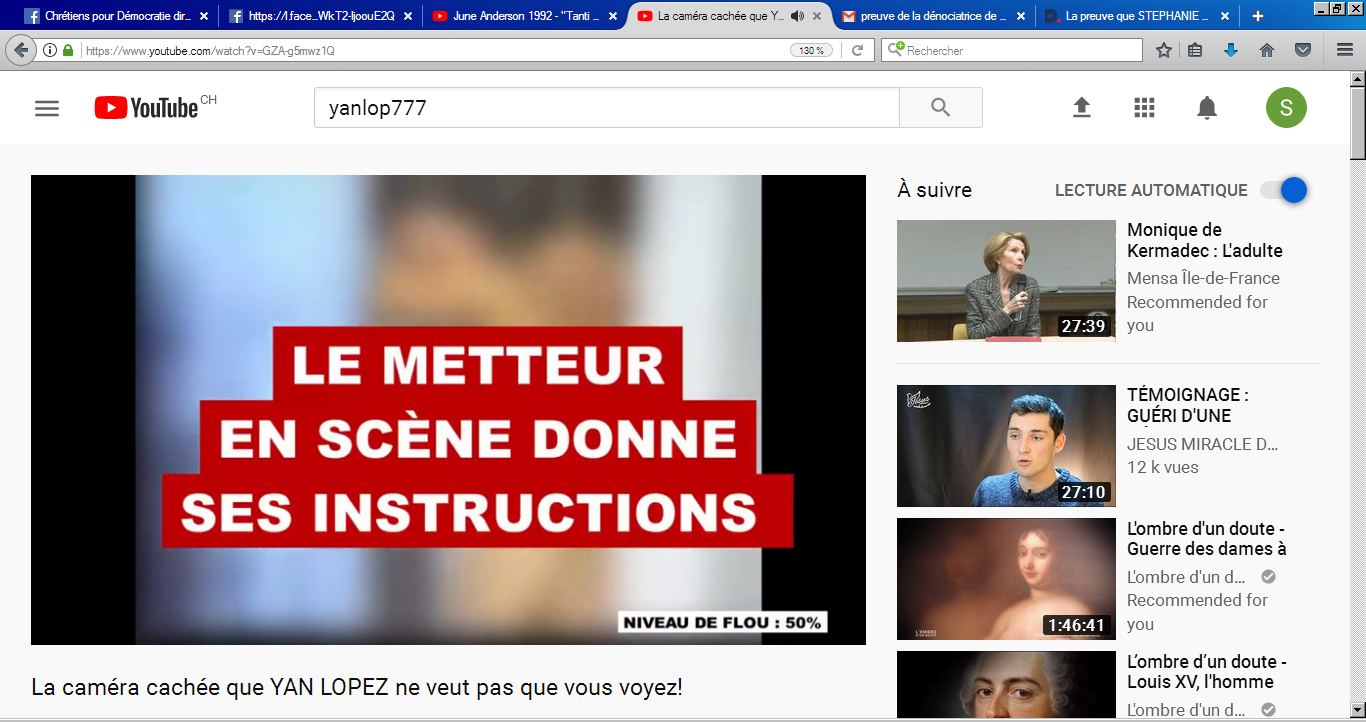Image resolution: width=1366 pixels, height=722 pixels.
Task: Open the notifications bell
Action: tap(1207, 108)
